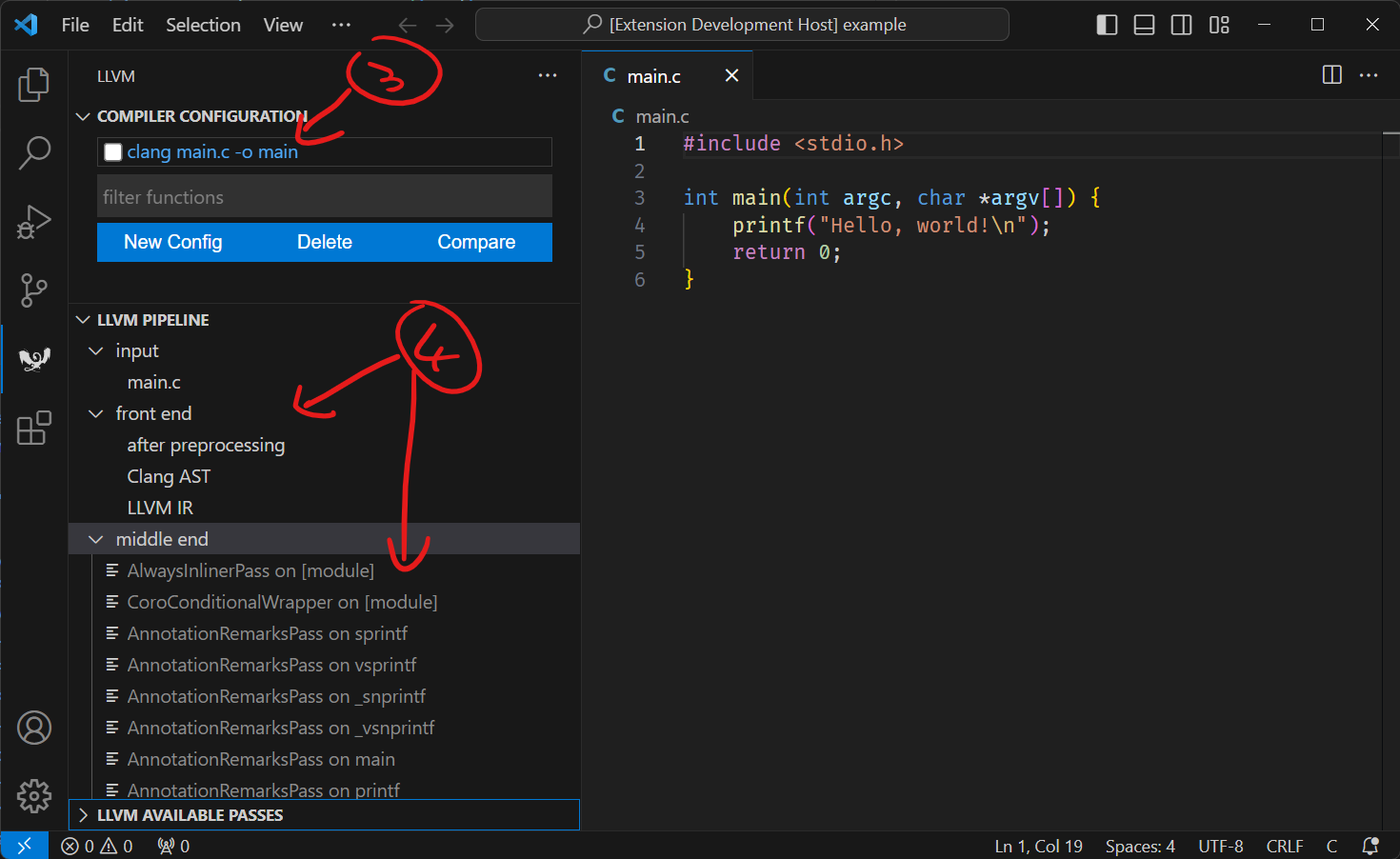Click main.c in the breadcrumb
Screen dimensions: 1400x859
point(662,116)
